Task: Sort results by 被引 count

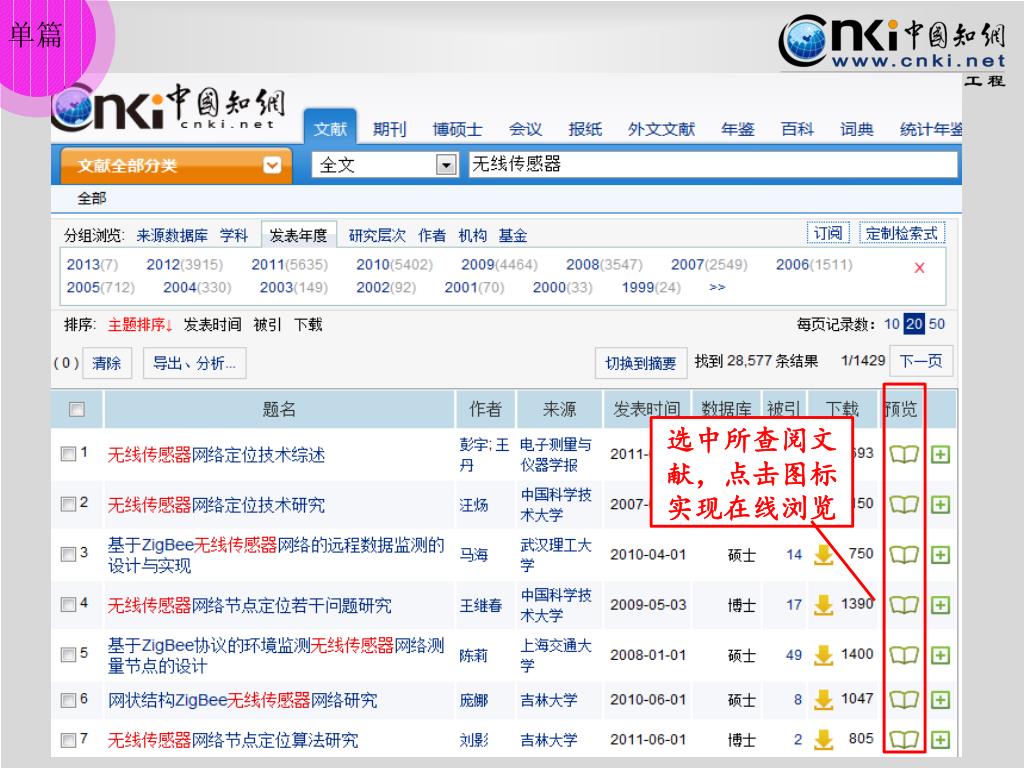Action: tap(267, 325)
